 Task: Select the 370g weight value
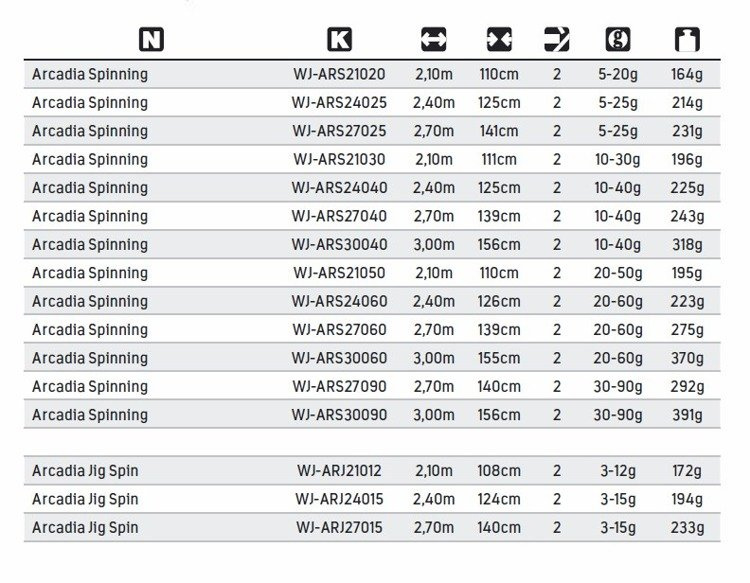[687, 358]
